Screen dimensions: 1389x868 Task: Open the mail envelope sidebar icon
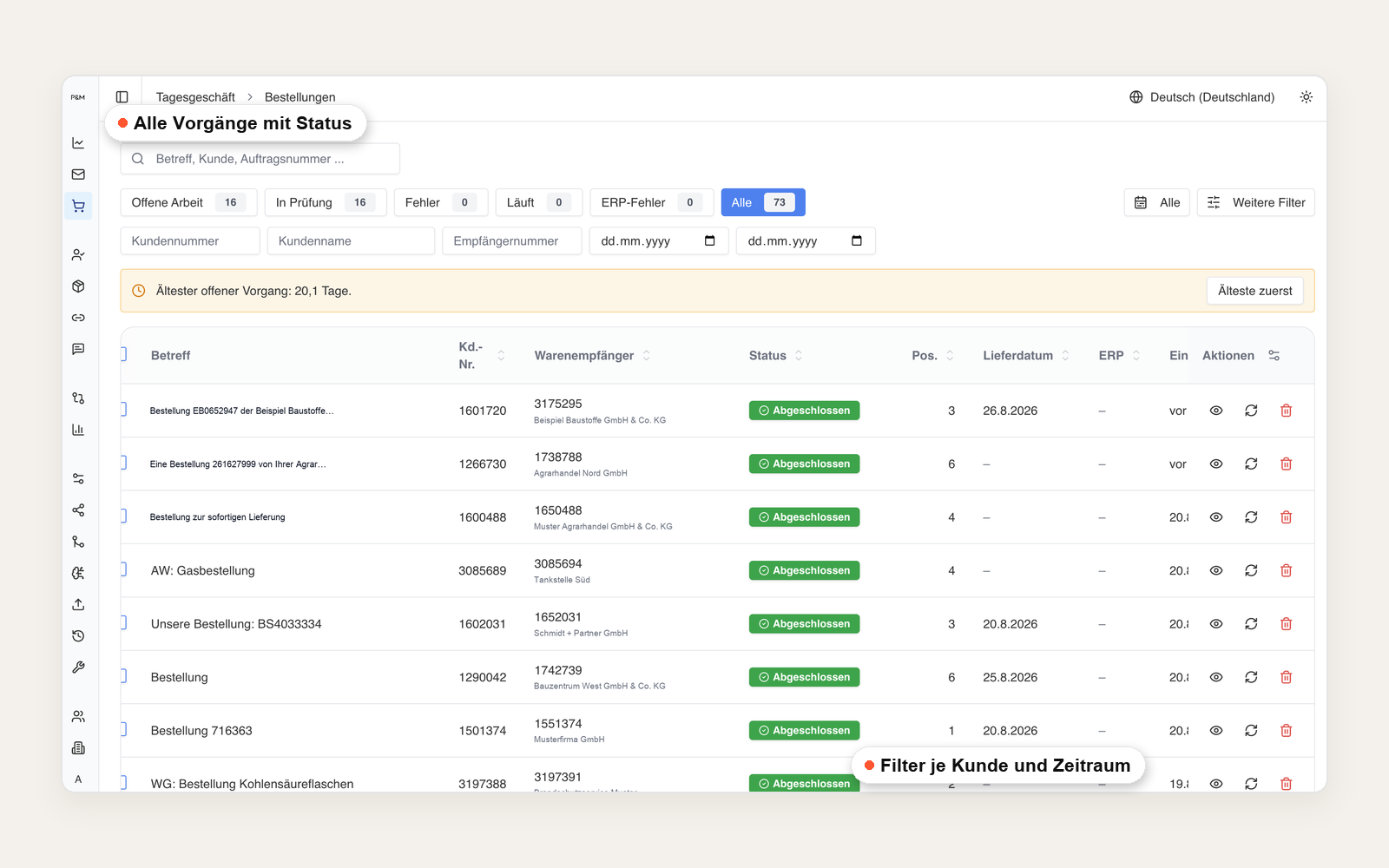78,174
